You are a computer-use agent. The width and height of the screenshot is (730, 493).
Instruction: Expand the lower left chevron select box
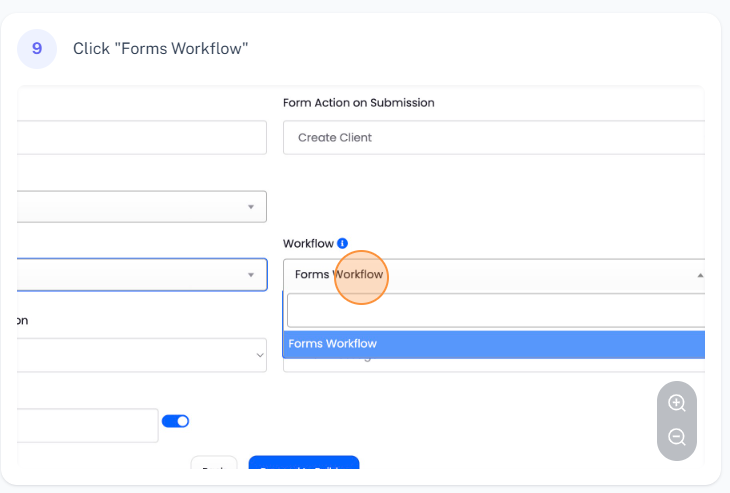click(x=258, y=354)
